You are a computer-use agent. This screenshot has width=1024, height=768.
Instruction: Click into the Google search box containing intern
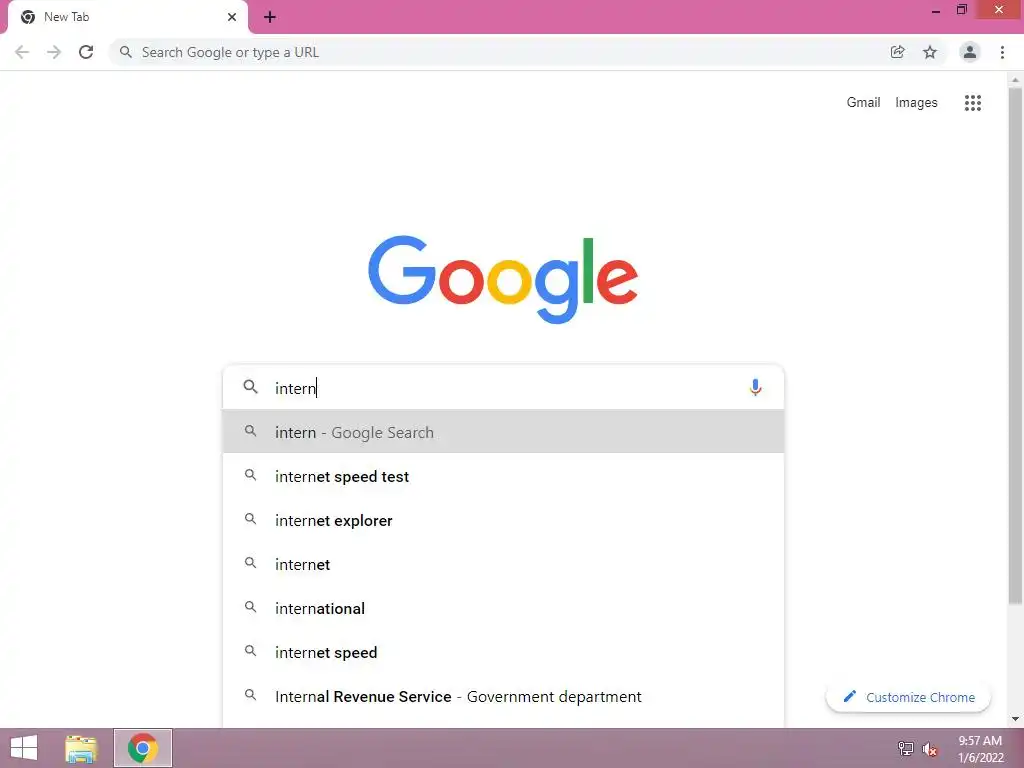point(503,387)
